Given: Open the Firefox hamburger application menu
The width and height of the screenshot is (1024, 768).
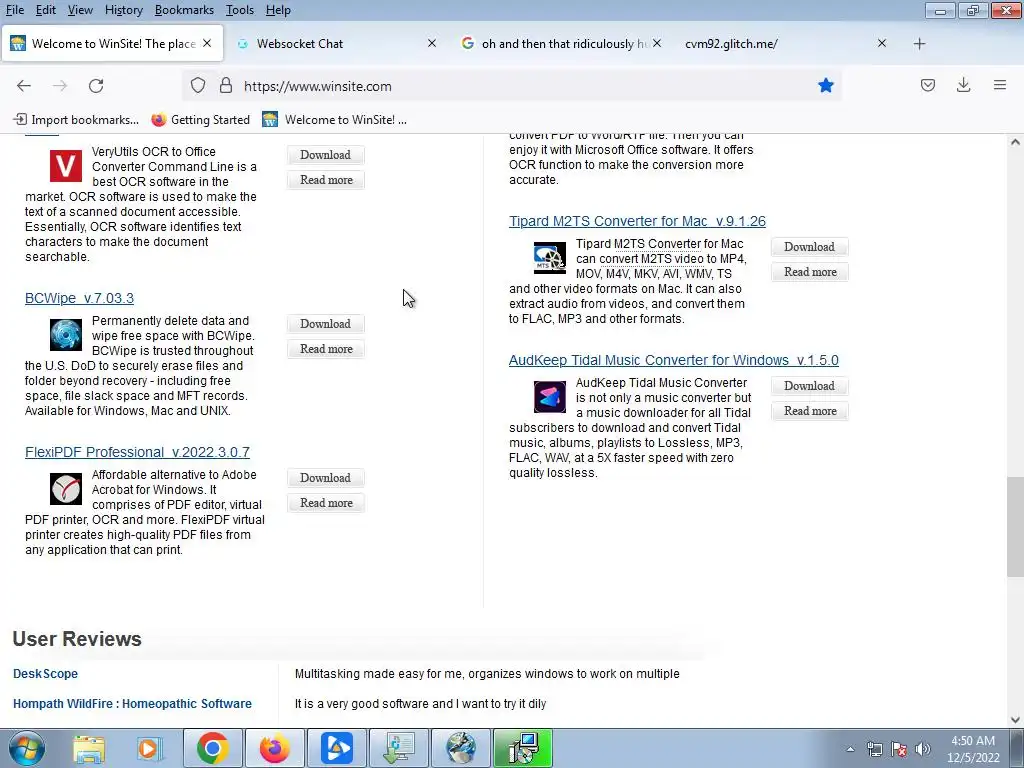Looking at the screenshot, I should click(x=1000, y=86).
